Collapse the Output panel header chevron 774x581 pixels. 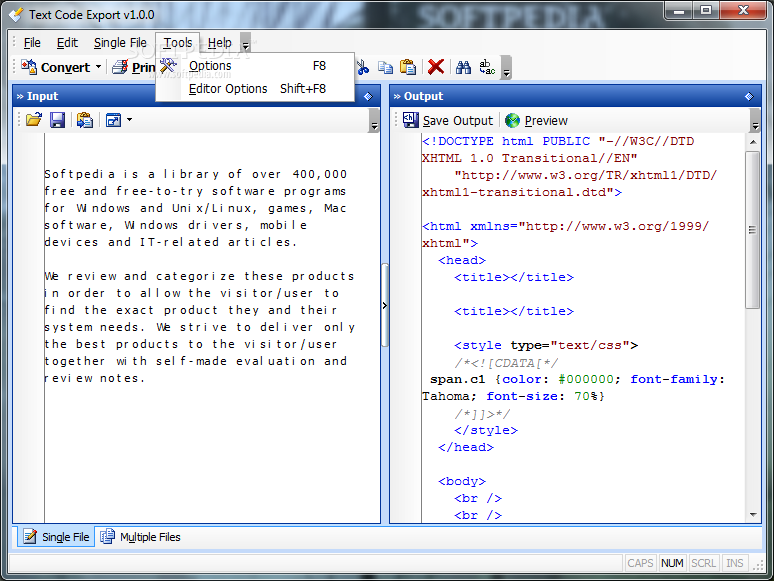click(397, 96)
